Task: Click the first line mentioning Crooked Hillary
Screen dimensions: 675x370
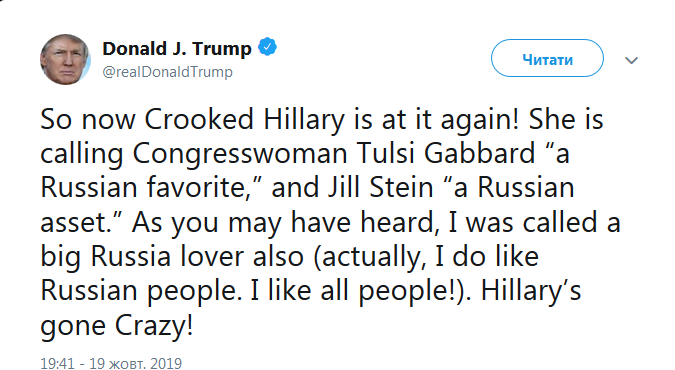Action: [322, 119]
